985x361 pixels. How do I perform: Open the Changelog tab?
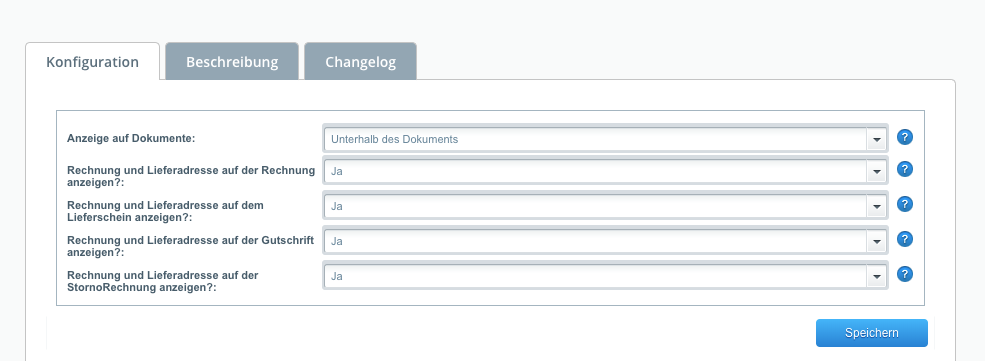[361, 62]
